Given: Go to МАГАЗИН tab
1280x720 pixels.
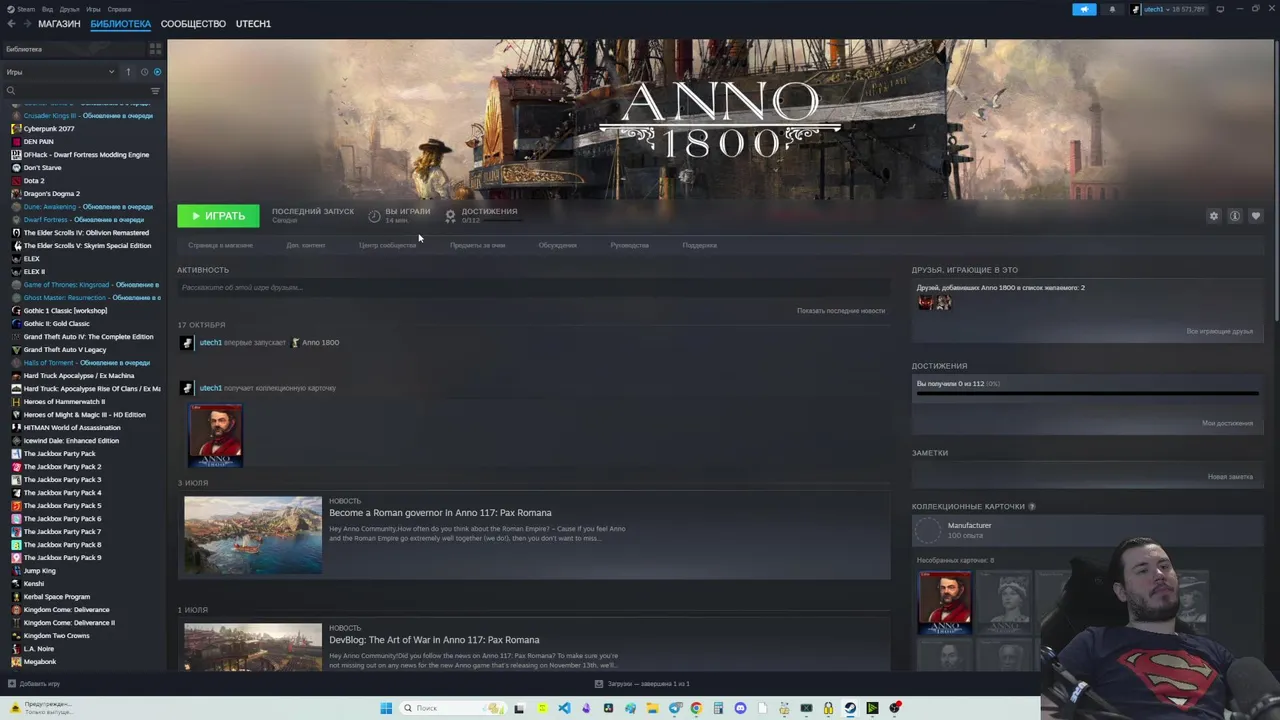Looking at the screenshot, I should click(59, 24).
